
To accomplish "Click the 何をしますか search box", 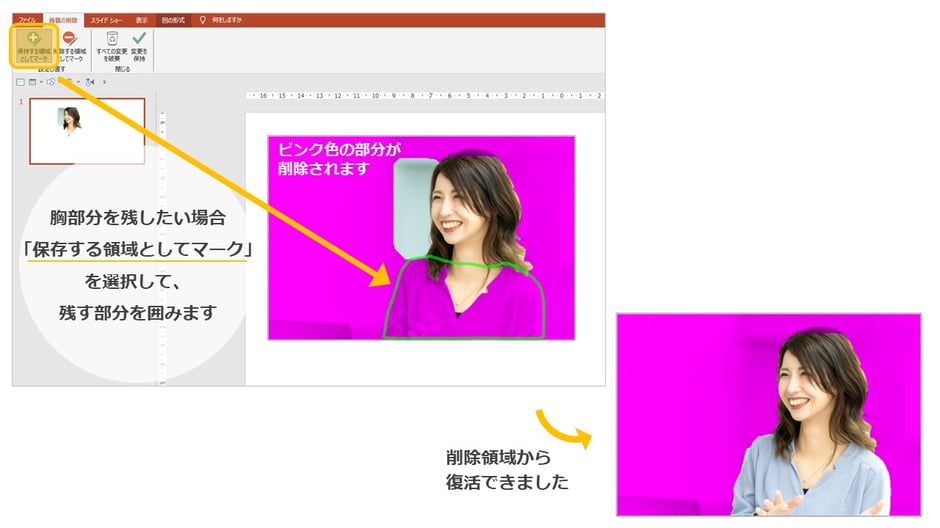I will 226,20.
